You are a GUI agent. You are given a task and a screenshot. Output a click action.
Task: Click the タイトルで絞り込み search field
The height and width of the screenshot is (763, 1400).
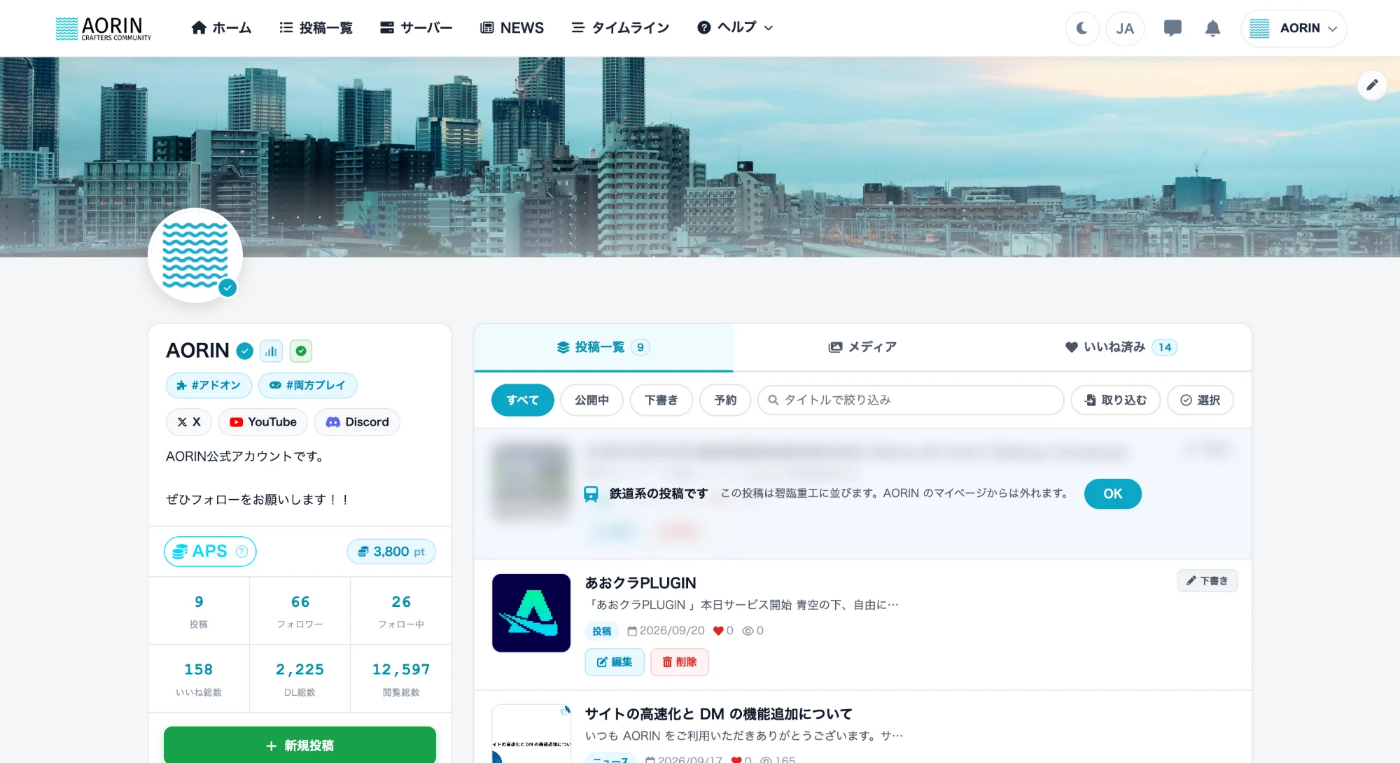click(911, 400)
